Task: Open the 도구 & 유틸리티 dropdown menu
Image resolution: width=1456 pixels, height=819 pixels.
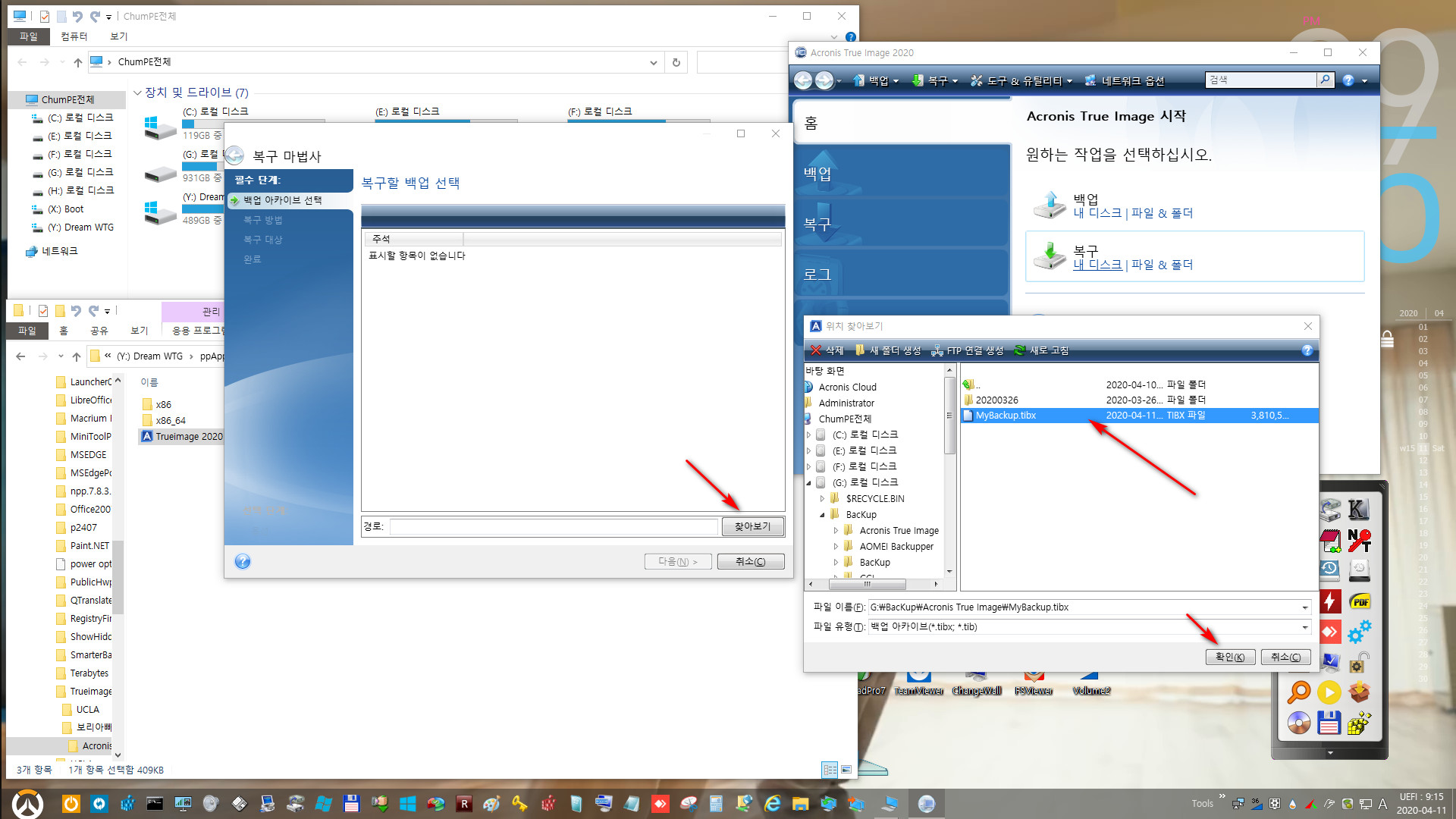Action: click(1021, 80)
